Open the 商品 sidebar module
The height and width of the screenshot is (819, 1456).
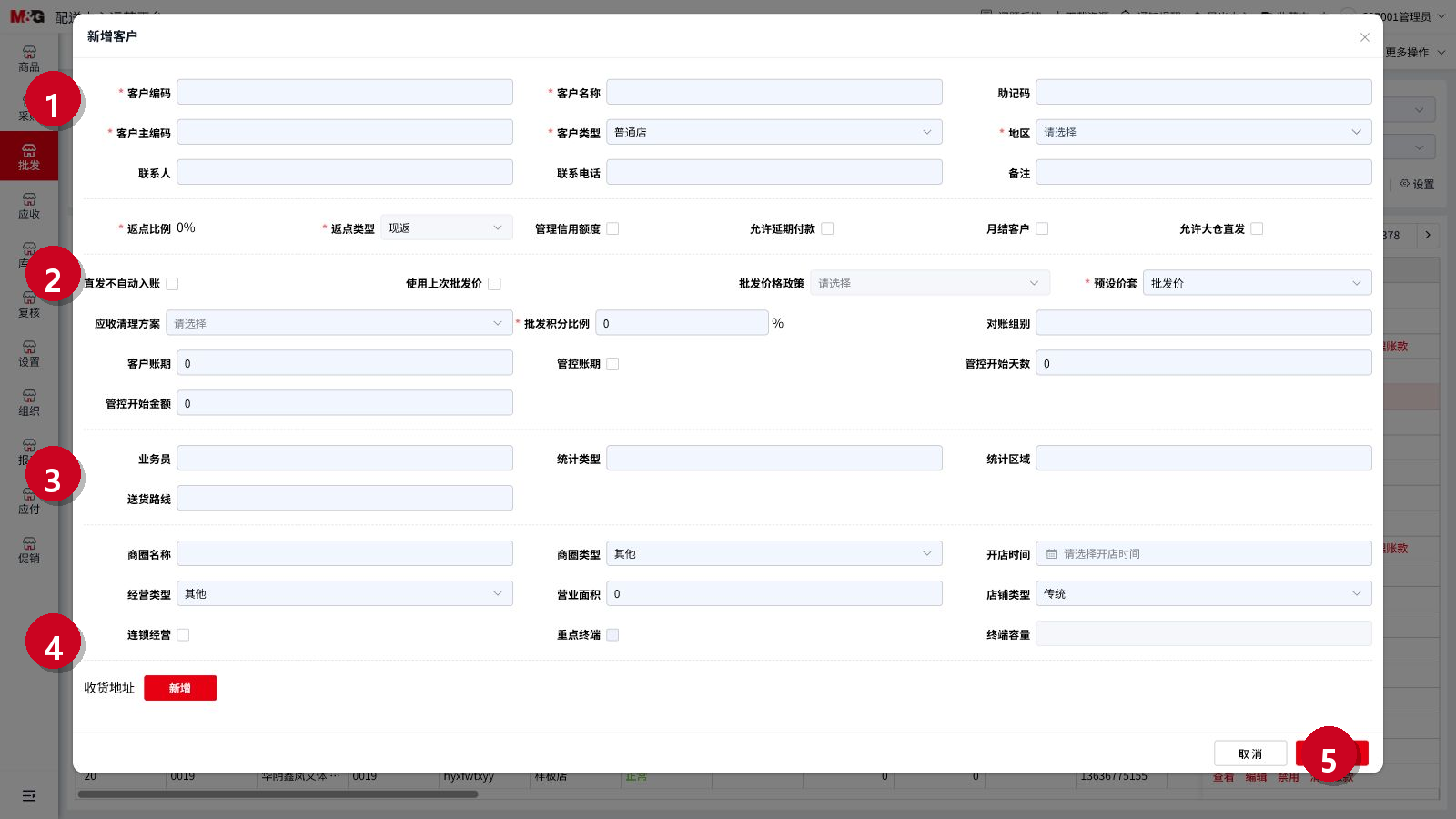click(x=29, y=59)
